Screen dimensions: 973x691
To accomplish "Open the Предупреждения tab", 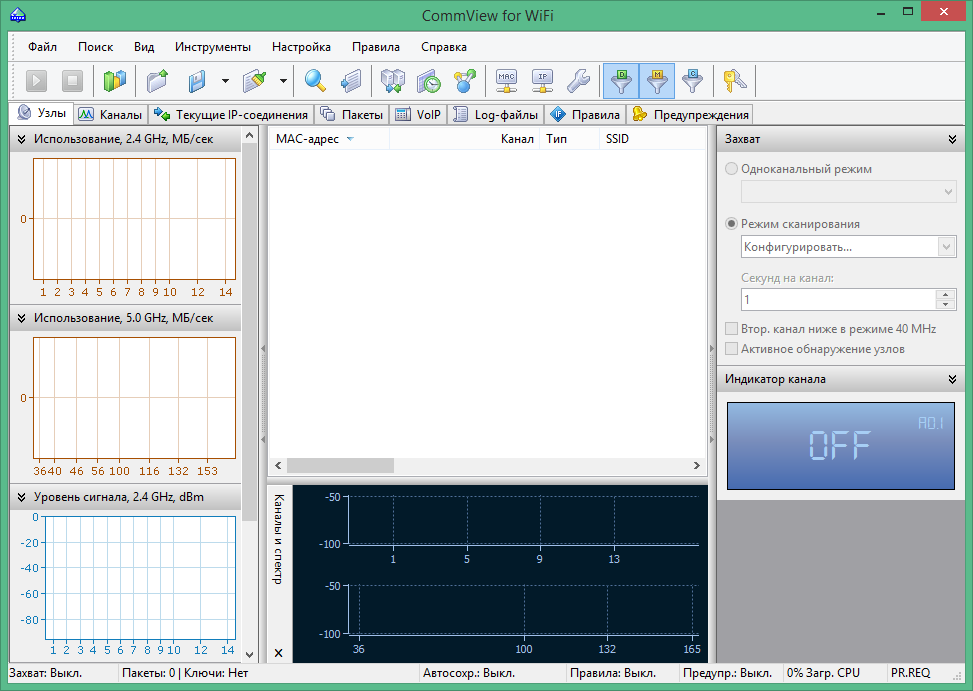I will [x=690, y=115].
